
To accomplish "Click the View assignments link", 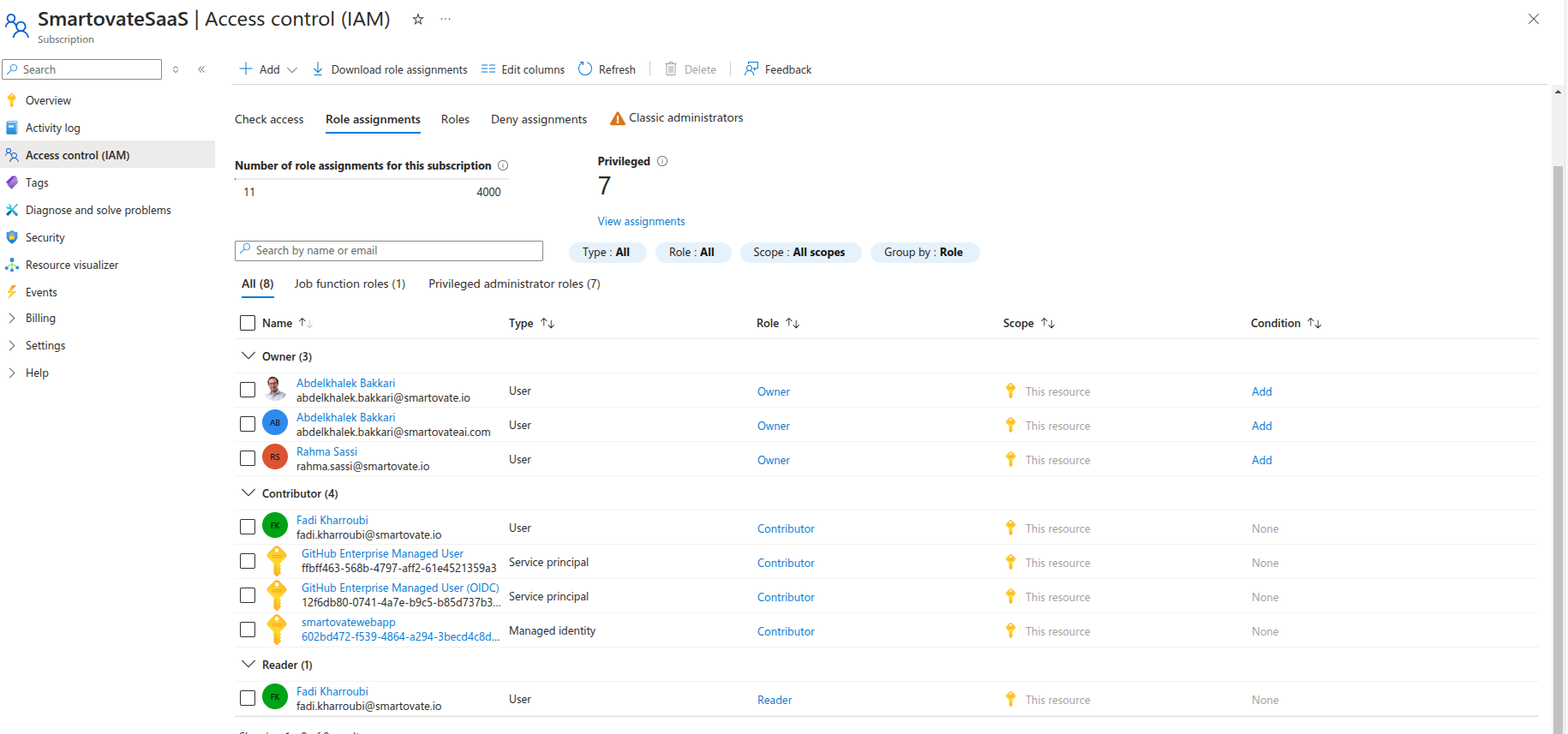I will [x=641, y=221].
